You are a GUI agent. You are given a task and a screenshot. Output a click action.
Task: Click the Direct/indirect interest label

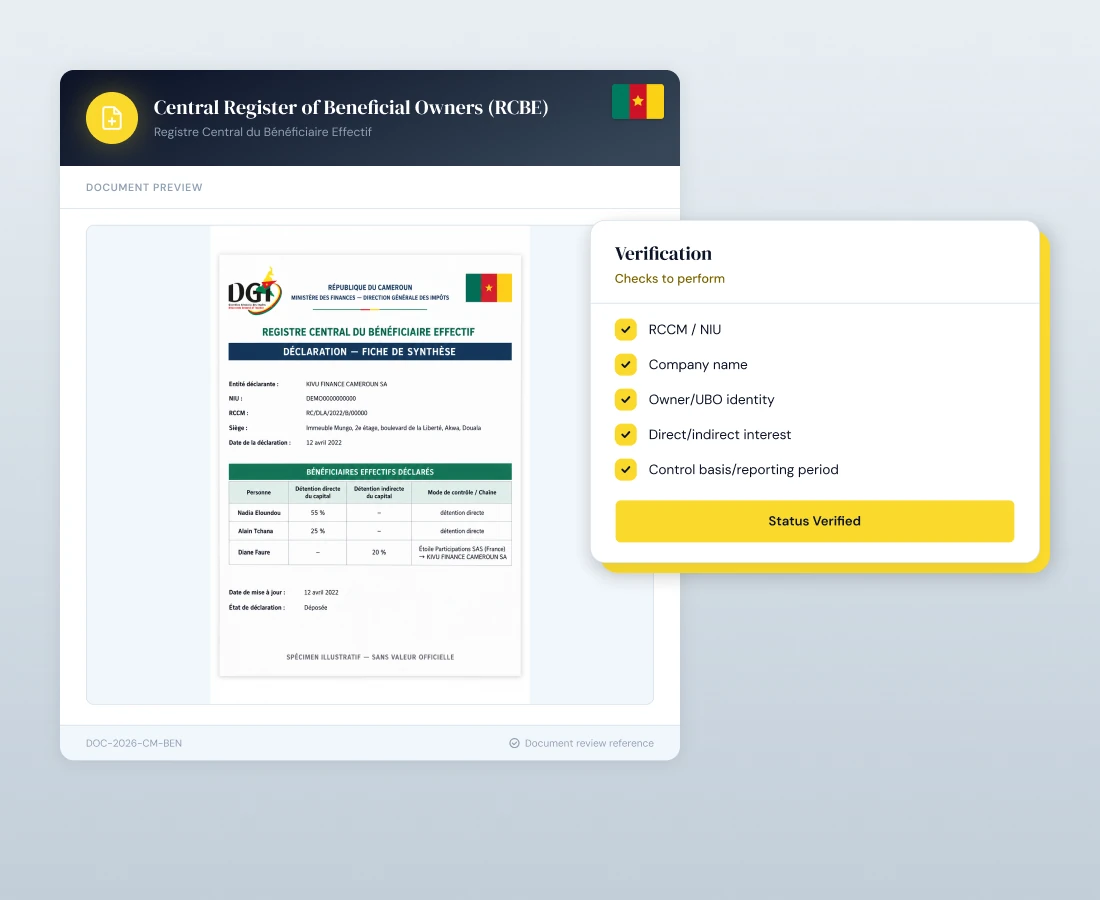pos(720,435)
